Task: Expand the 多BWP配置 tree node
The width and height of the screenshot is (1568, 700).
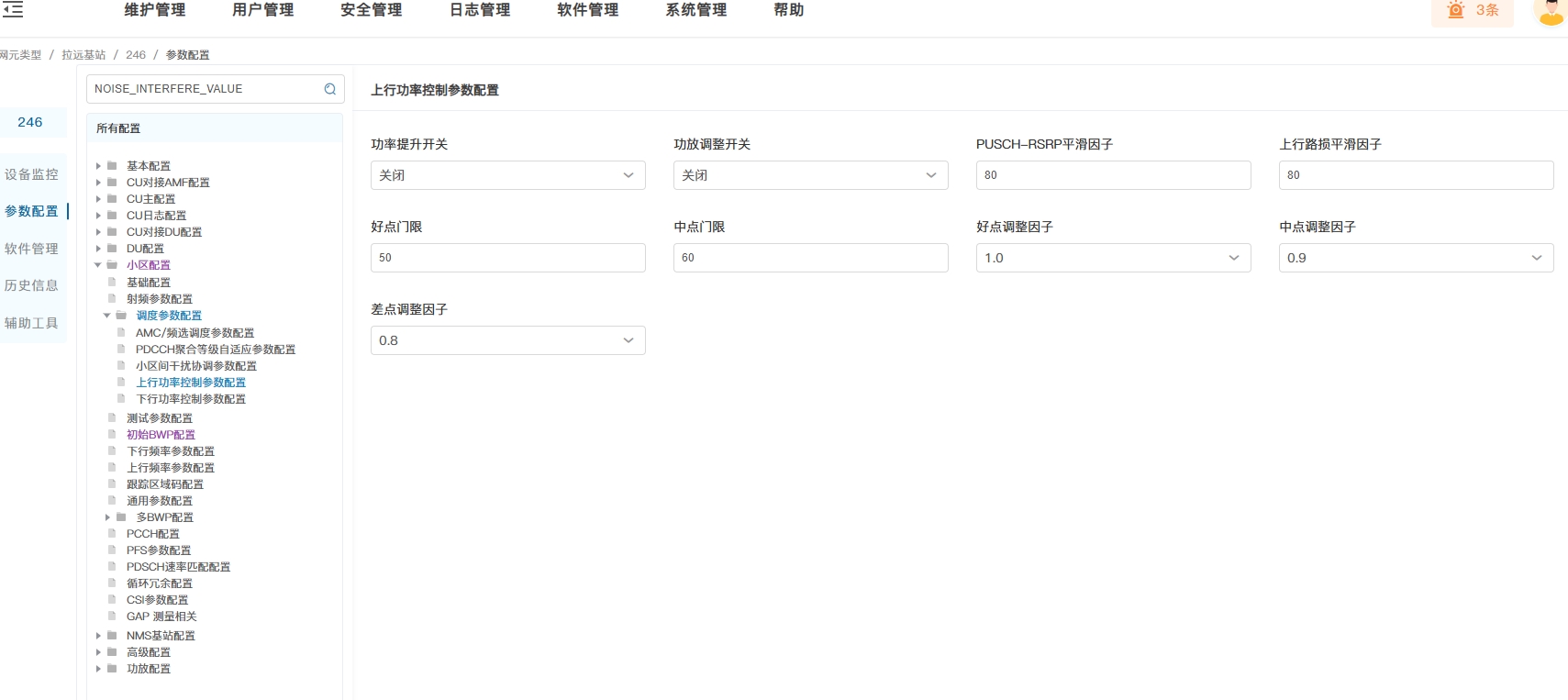Action: (107, 517)
